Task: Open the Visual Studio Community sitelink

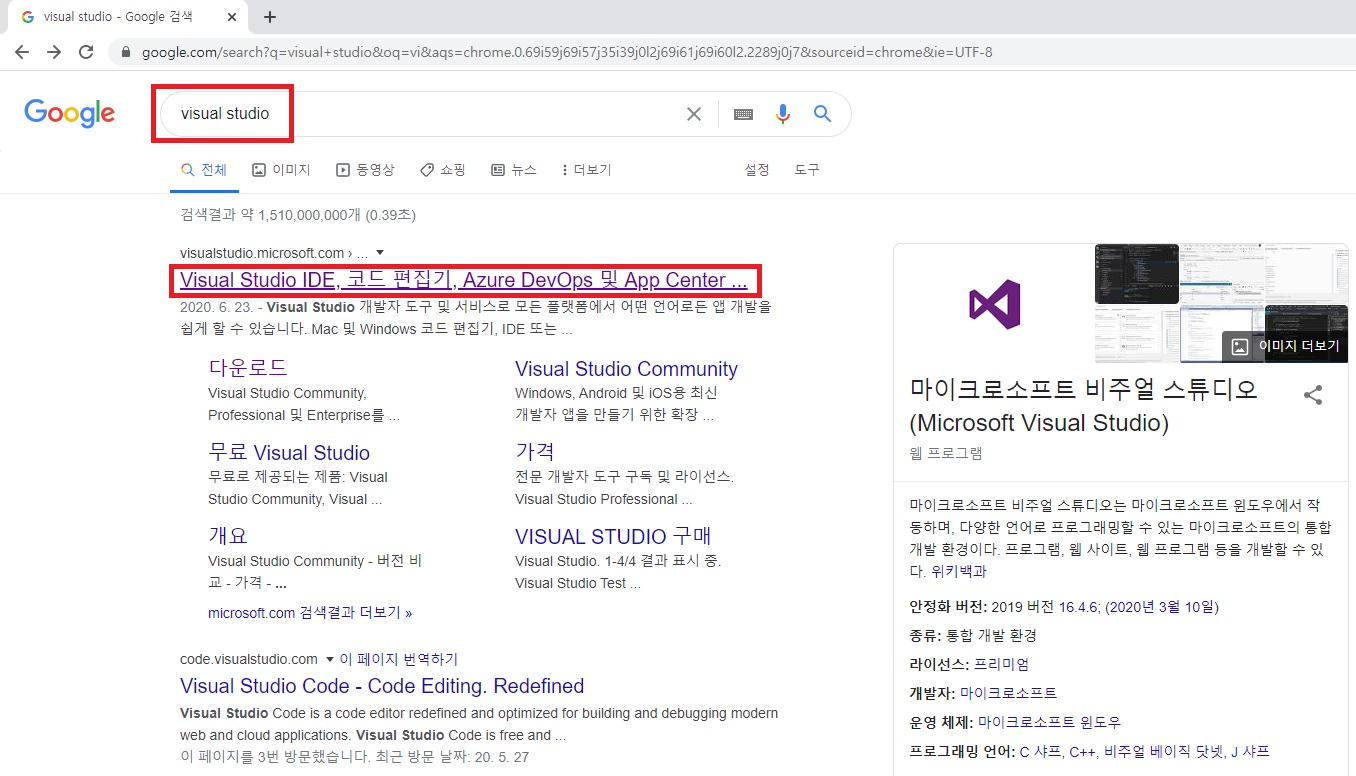Action: point(626,369)
